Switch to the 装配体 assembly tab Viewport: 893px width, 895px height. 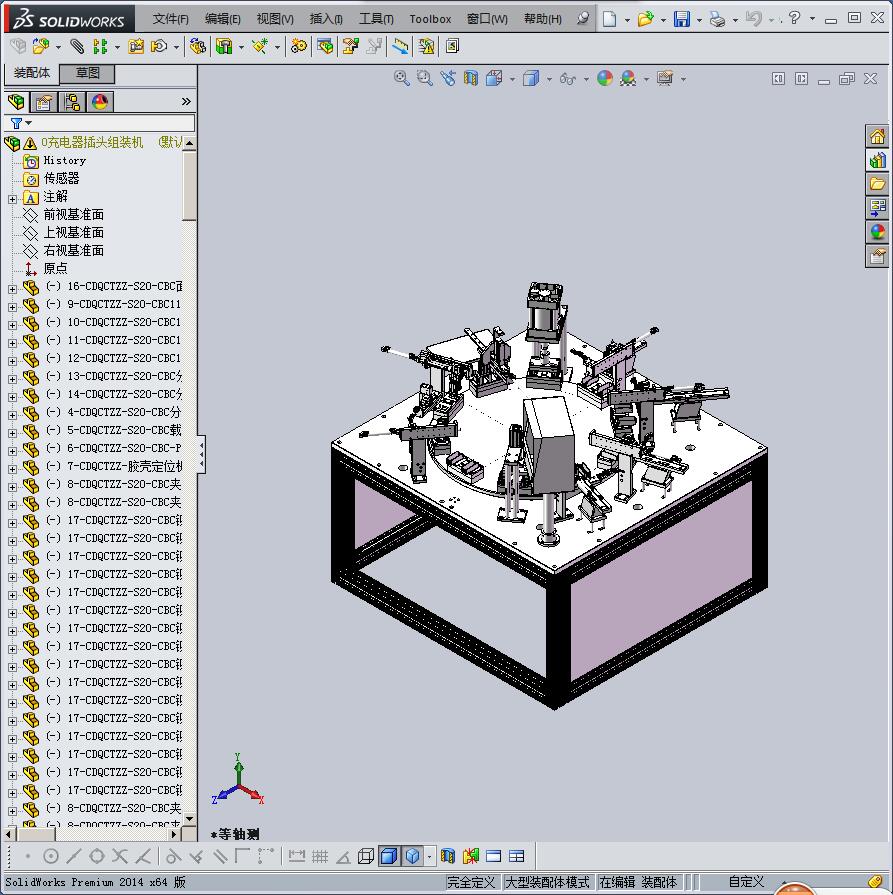click(31, 72)
